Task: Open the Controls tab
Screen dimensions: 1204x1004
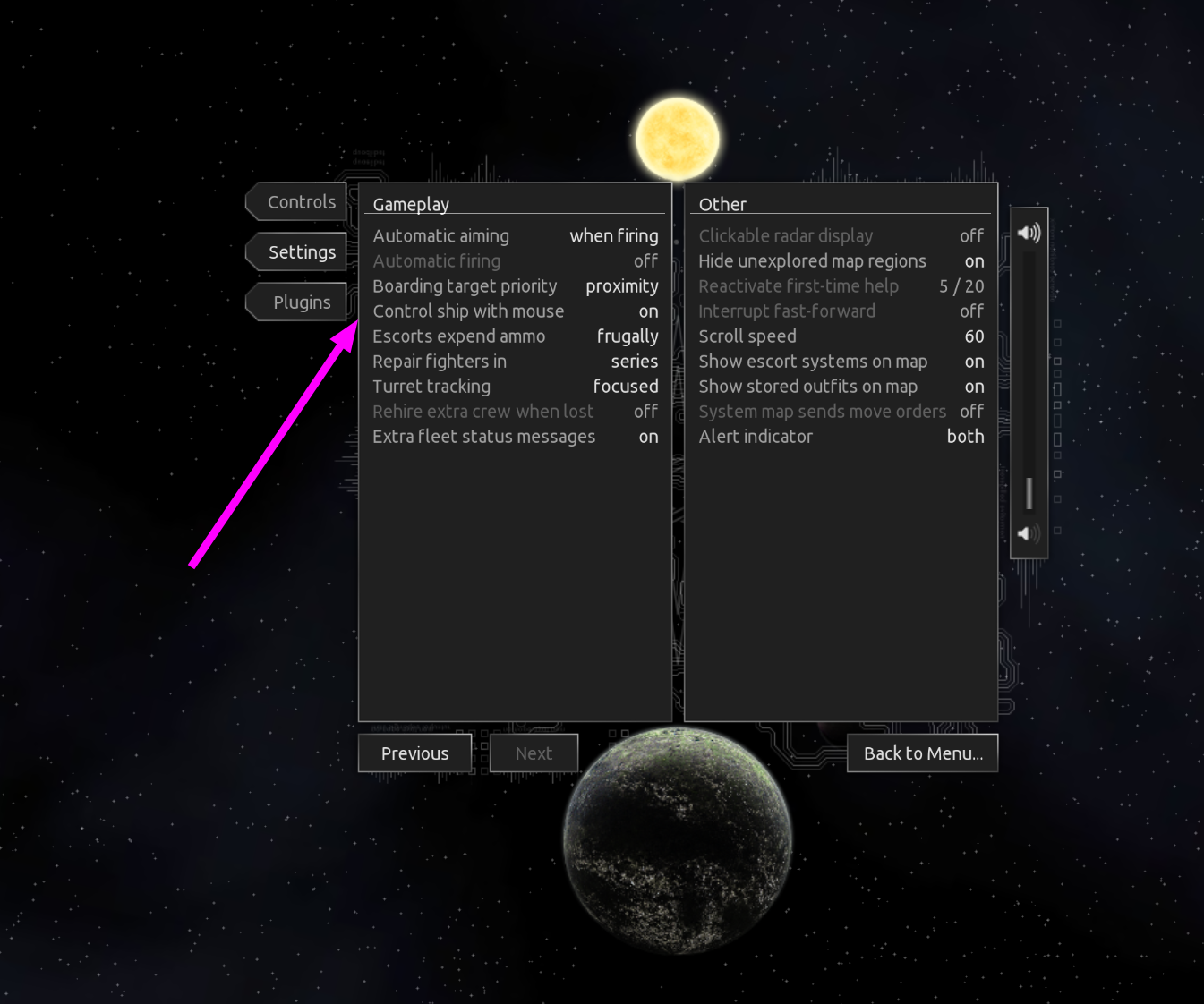Action: coord(300,201)
